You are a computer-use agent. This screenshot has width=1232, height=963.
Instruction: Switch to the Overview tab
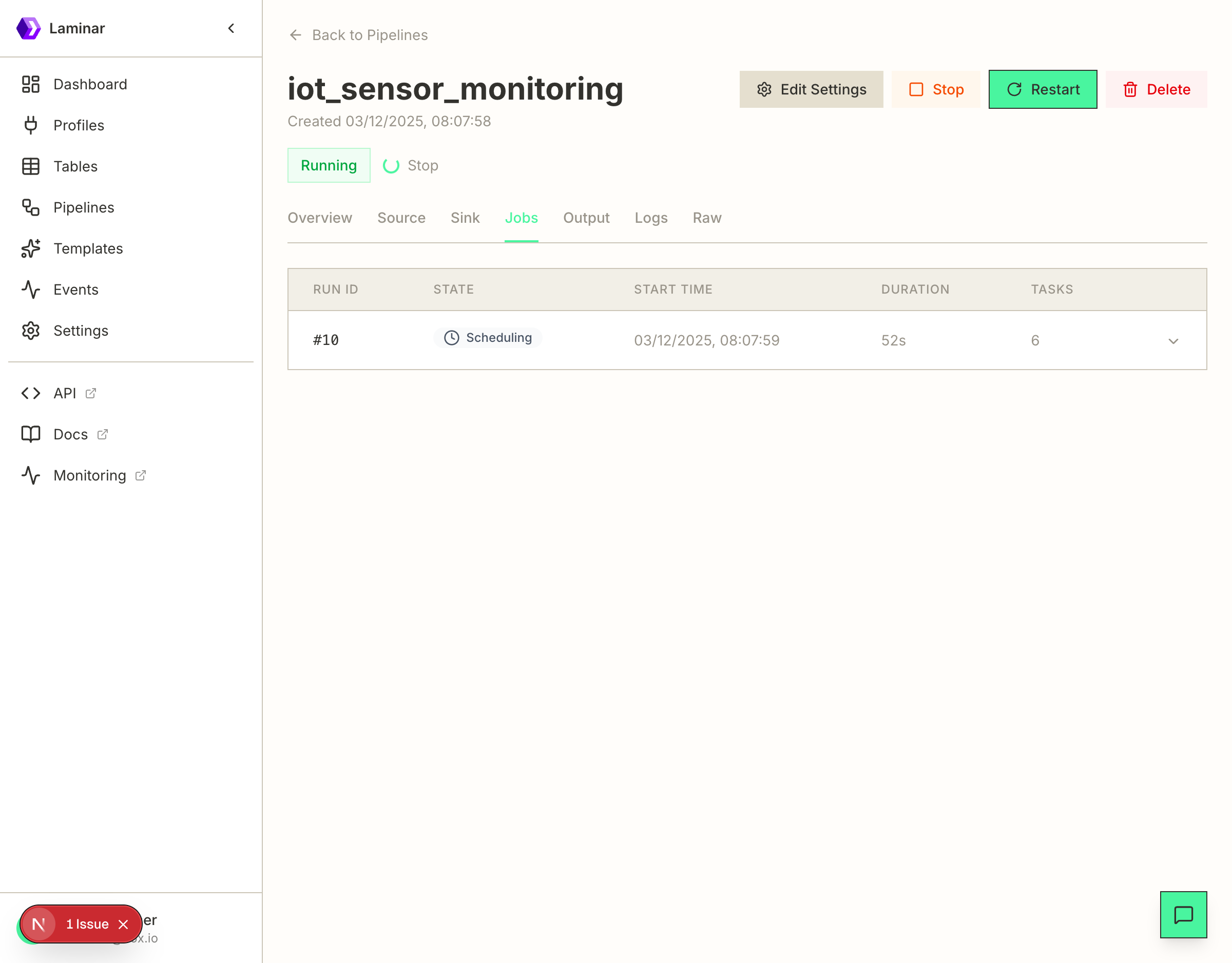pos(319,218)
